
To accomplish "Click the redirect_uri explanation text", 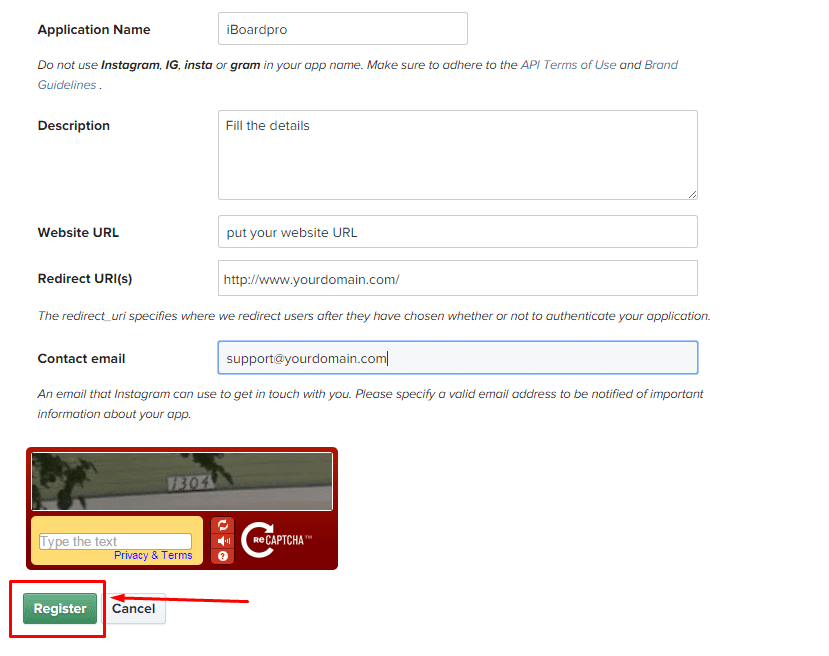I will [374, 316].
